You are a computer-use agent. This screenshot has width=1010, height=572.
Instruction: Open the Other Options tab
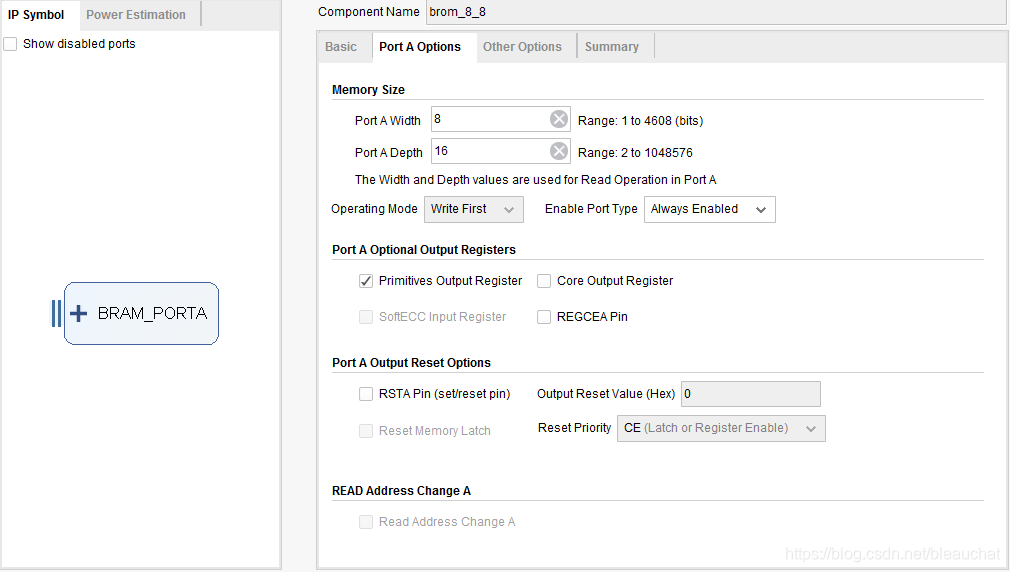[522, 47]
